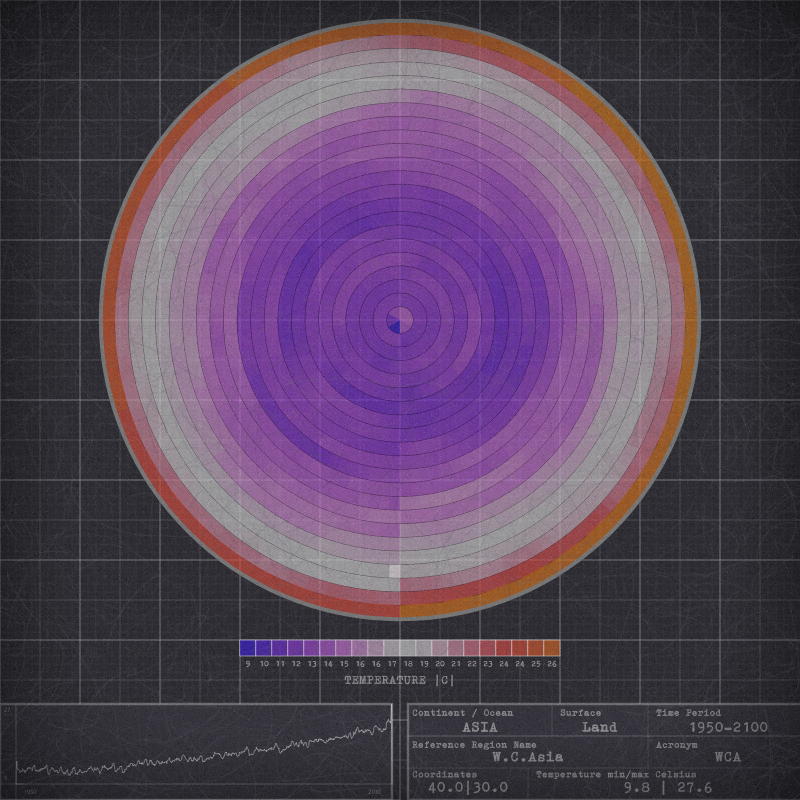The height and width of the screenshot is (800, 800).
Task: Select the '40.0|30.0' coordinates value
Action: (468, 787)
